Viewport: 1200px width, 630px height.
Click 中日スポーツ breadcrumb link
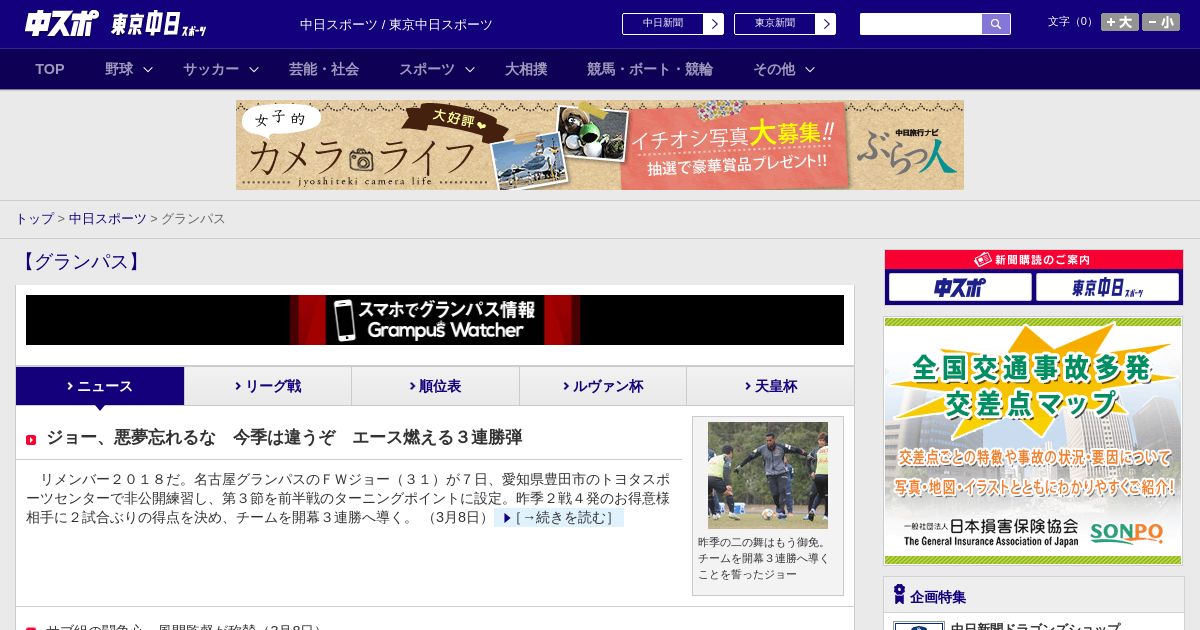(107, 219)
